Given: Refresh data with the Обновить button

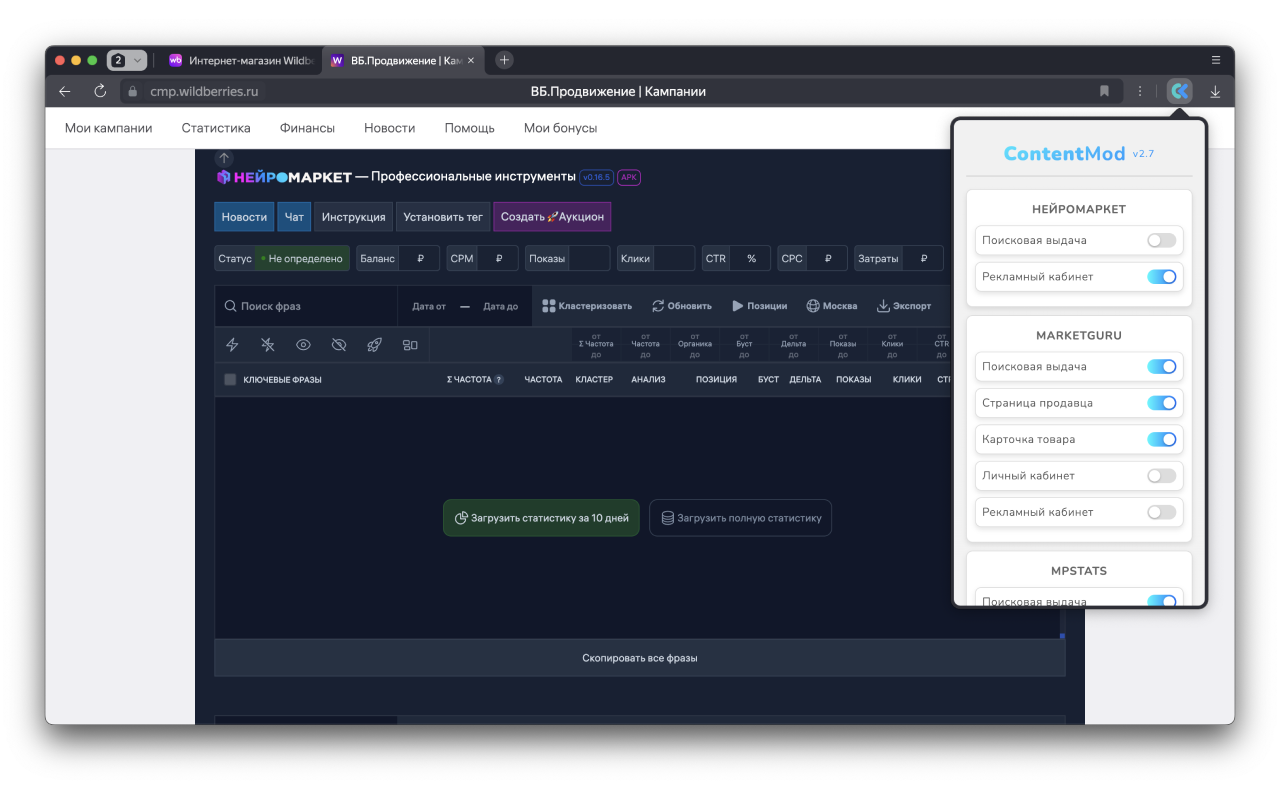Looking at the screenshot, I should click(682, 306).
